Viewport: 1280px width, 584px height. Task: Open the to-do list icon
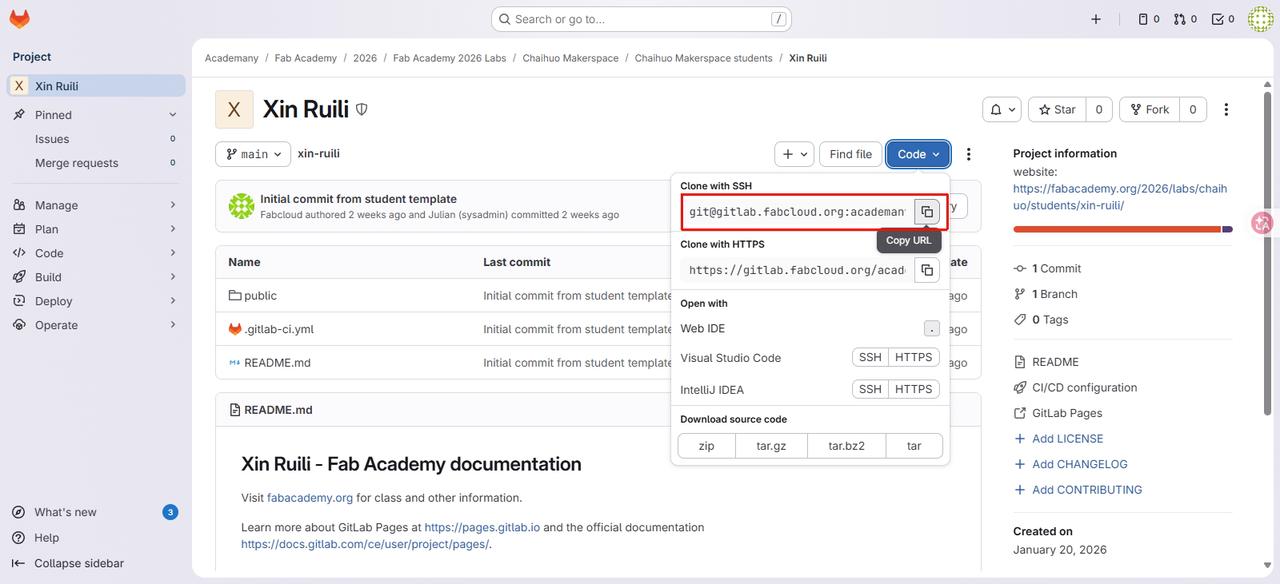(x=1223, y=19)
